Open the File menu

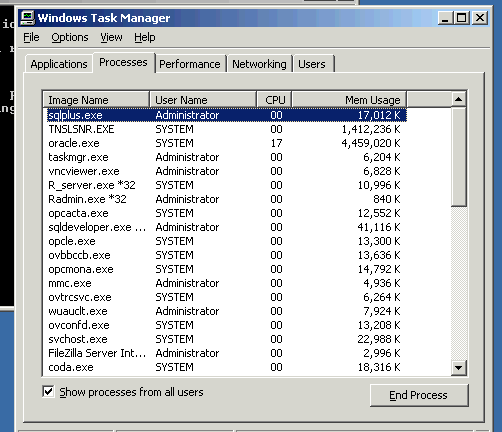click(x=31, y=37)
